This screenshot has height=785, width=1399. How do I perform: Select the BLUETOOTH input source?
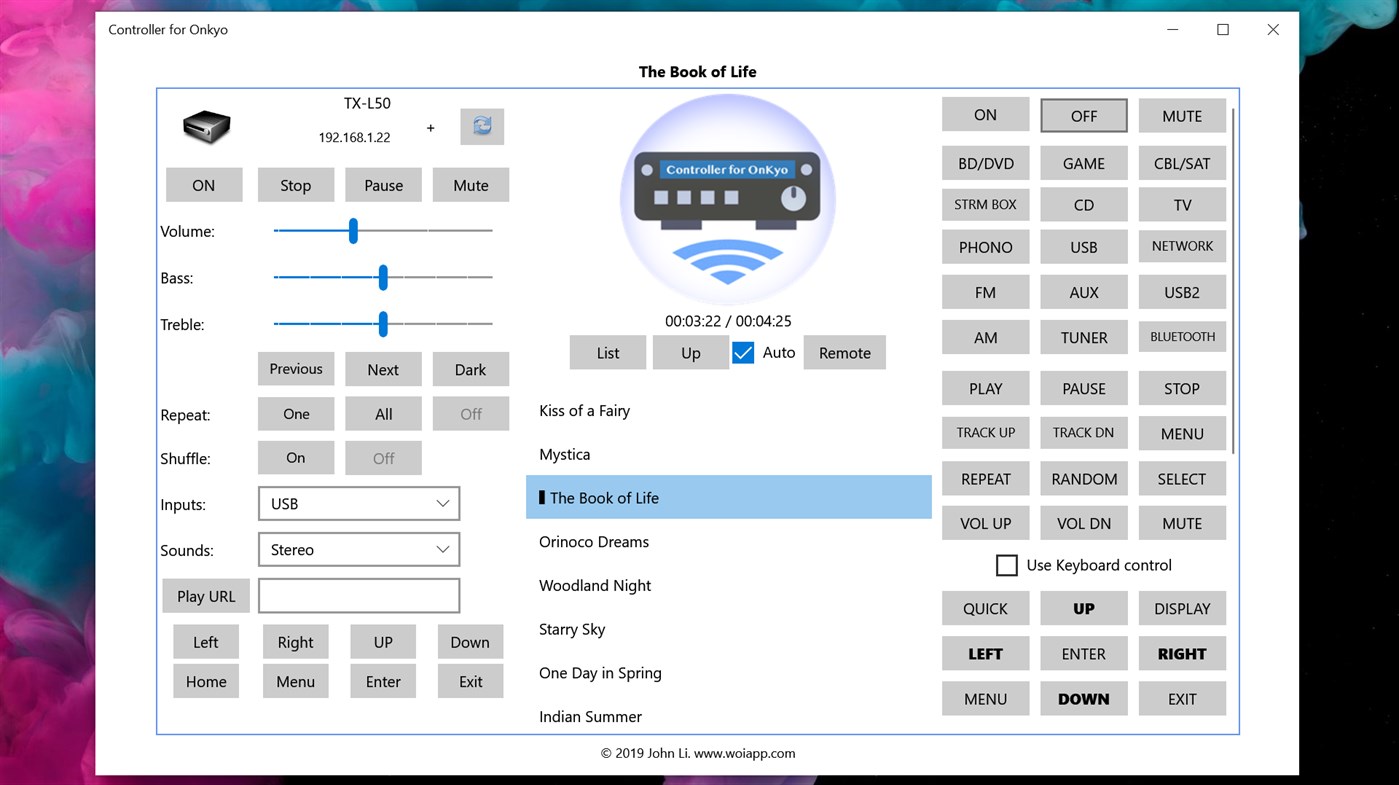pyautogui.click(x=1181, y=337)
